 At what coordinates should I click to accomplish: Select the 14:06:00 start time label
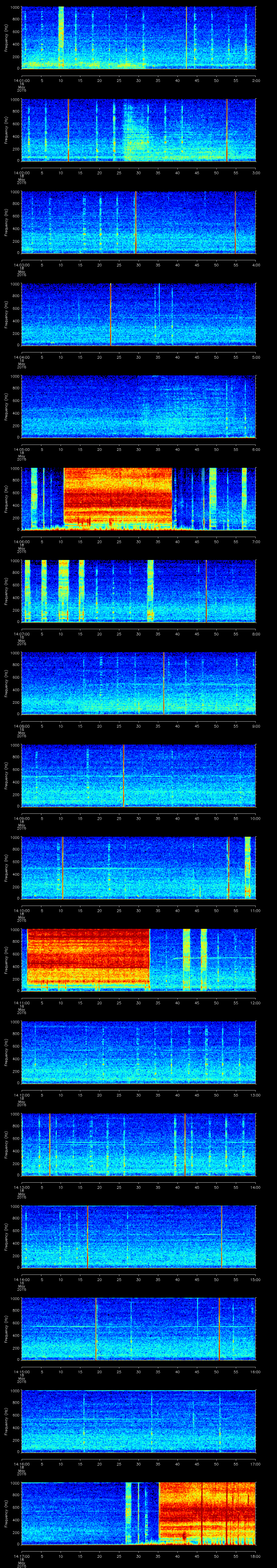click(21, 542)
